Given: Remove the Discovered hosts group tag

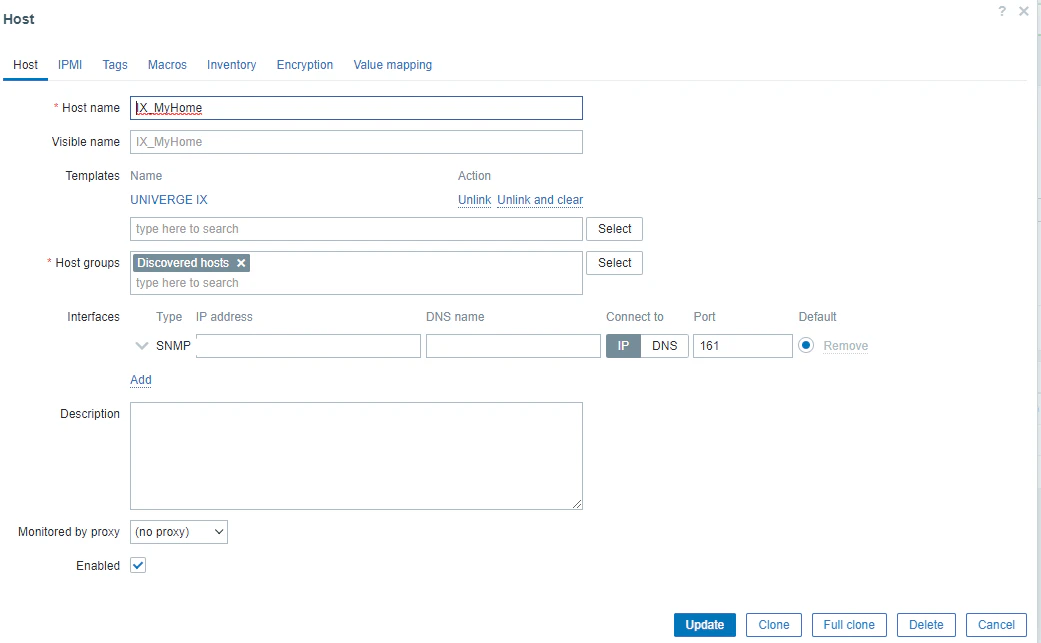Looking at the screenshot, I should tap(241, 263).
